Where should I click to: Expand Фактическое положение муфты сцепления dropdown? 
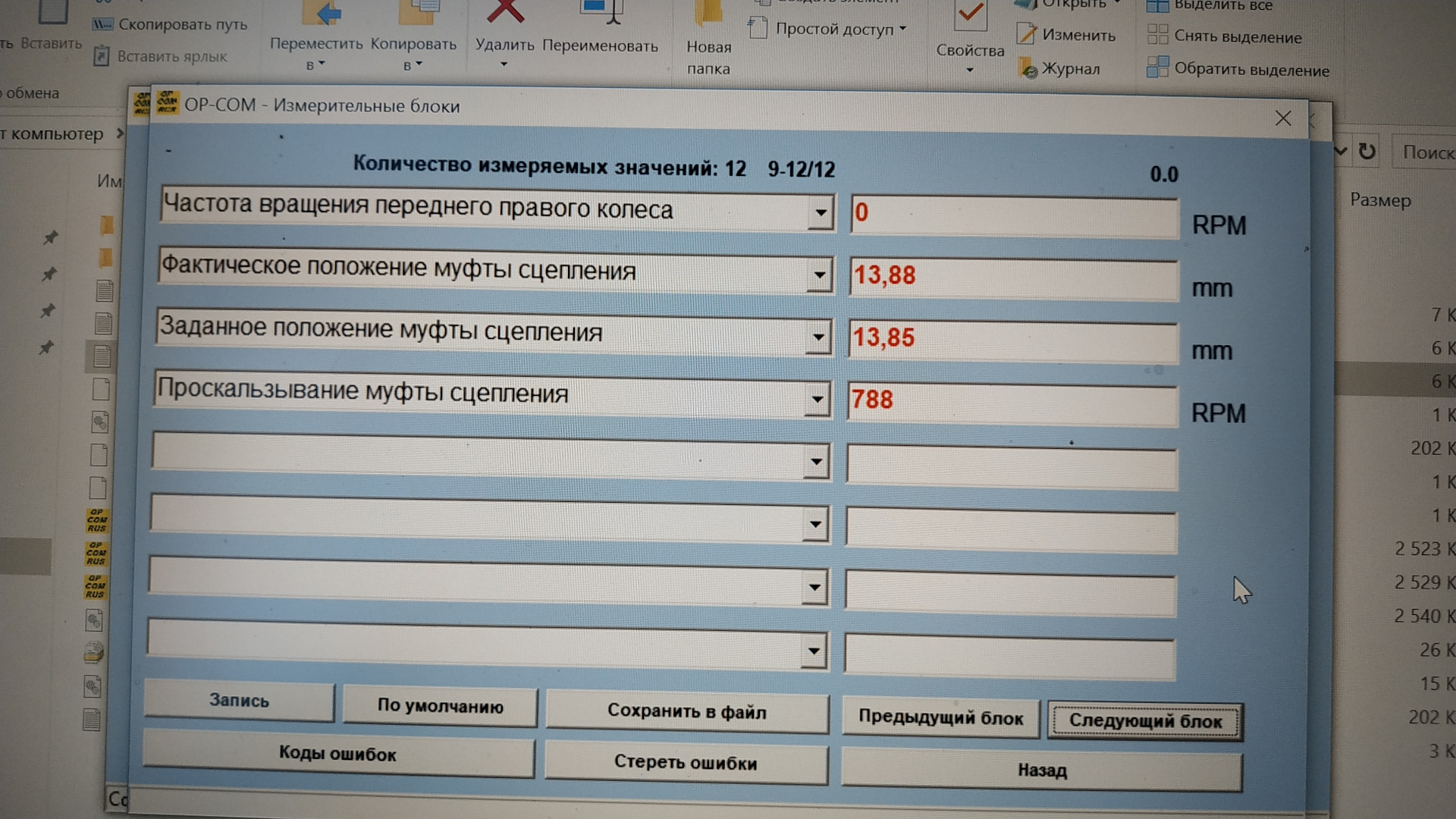[x=819, y=275]
